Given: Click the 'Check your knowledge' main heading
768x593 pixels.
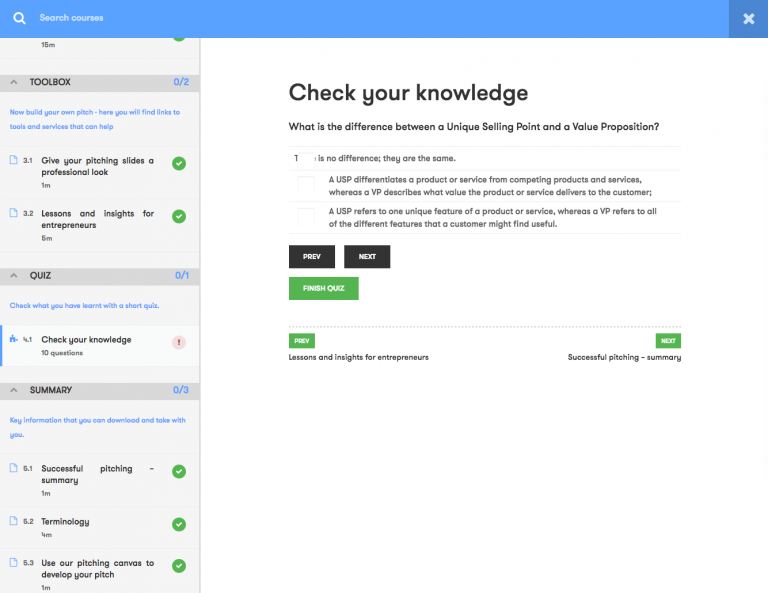Looking at the screenshot, I should (x=408, y=93).
